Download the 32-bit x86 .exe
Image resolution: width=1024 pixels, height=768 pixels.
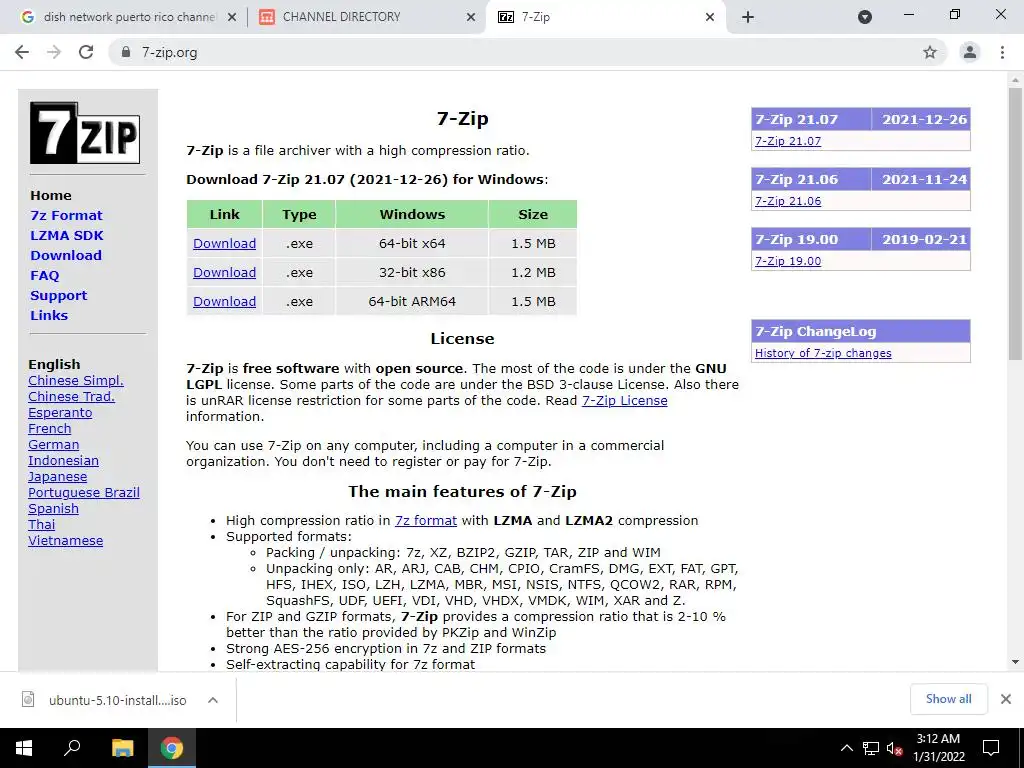click(x=224, y=272)
